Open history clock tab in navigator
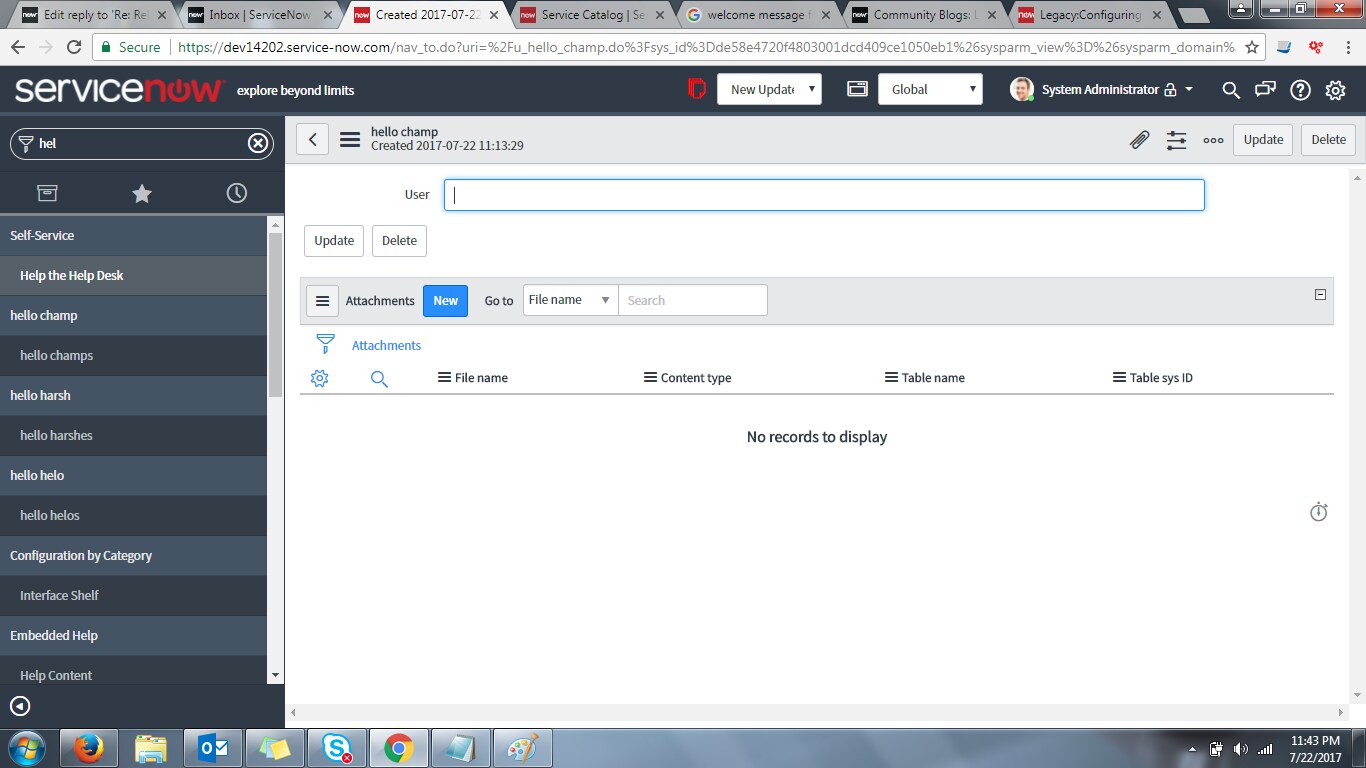Screen dimensions: 1366x768 click(x=237, y=193)
